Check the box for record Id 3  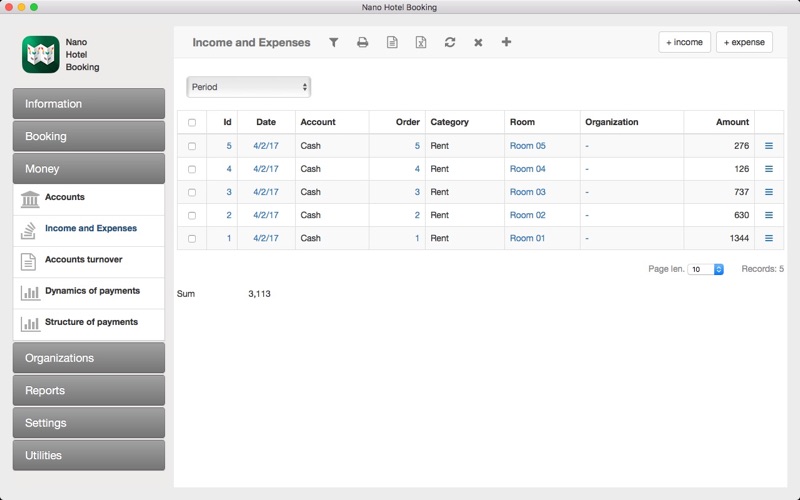192,192
